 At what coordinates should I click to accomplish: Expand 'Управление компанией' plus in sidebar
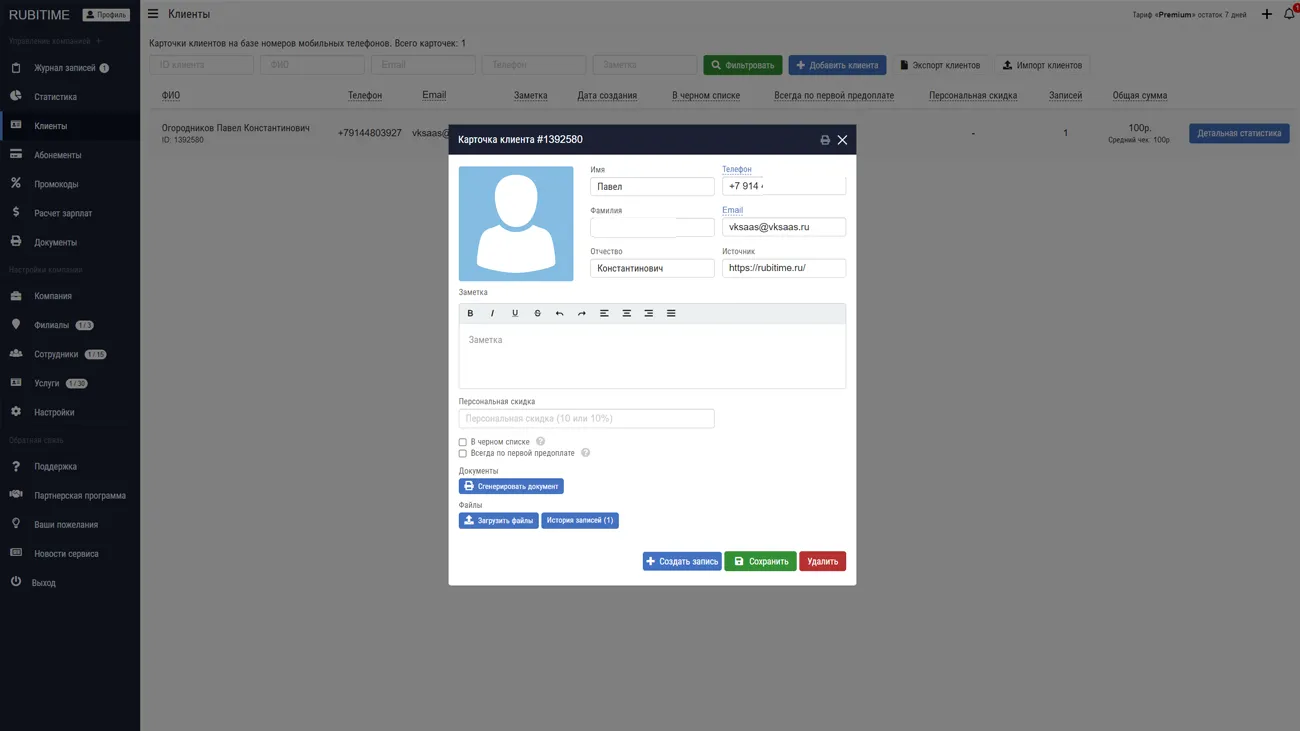point(98,41)
